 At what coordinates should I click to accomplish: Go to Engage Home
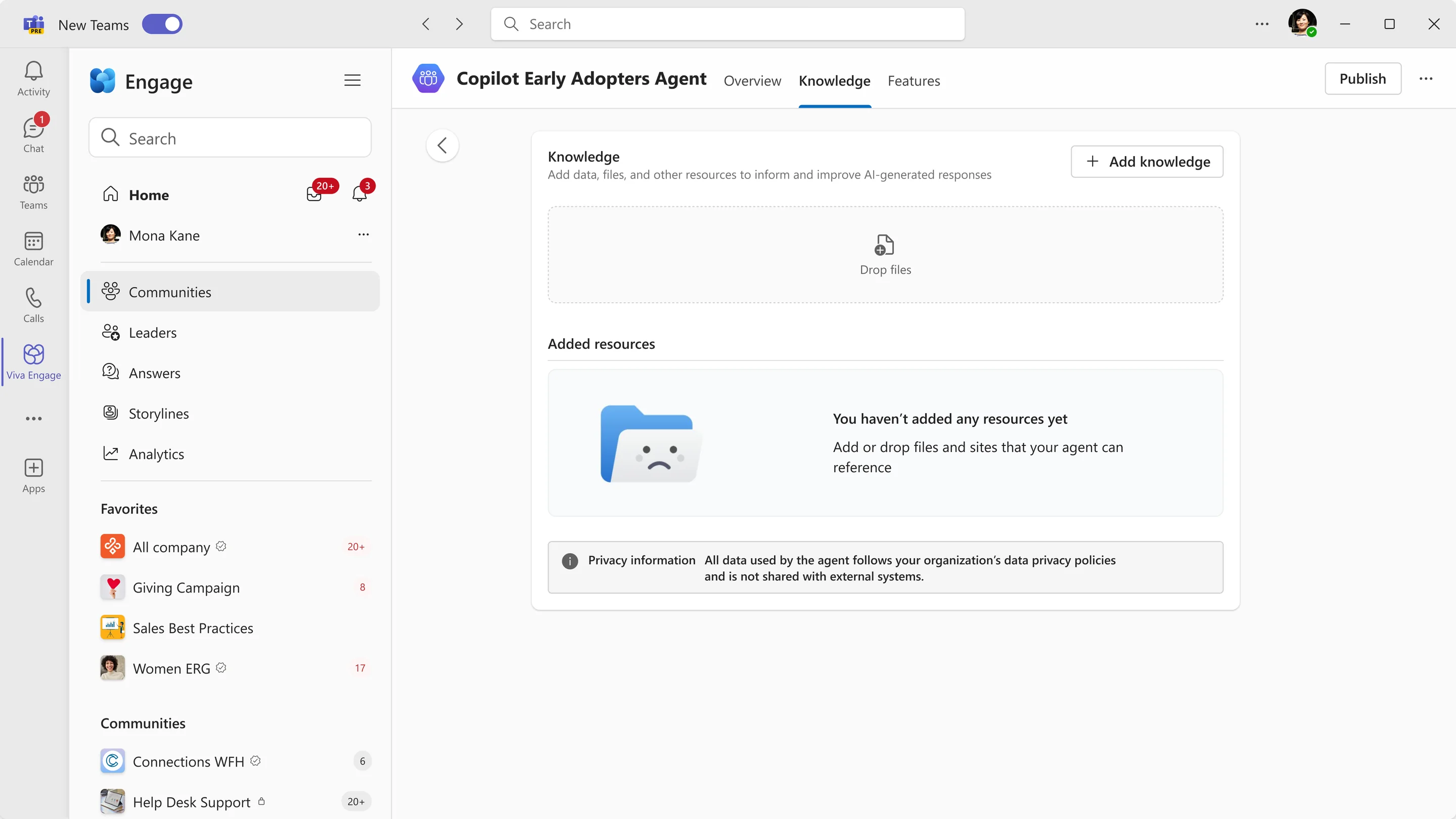(x=149, y=195)
